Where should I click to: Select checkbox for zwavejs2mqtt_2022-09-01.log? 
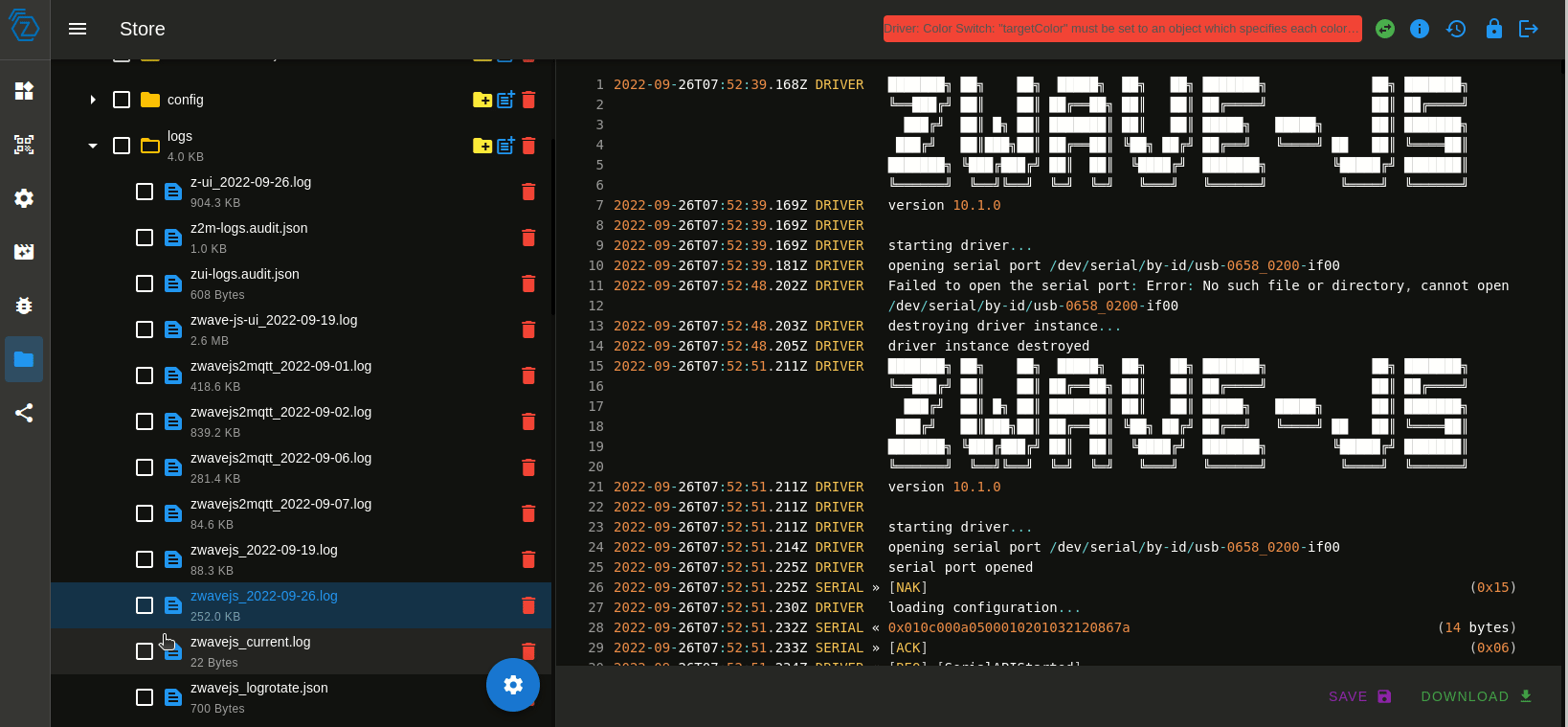click(145, 375)
